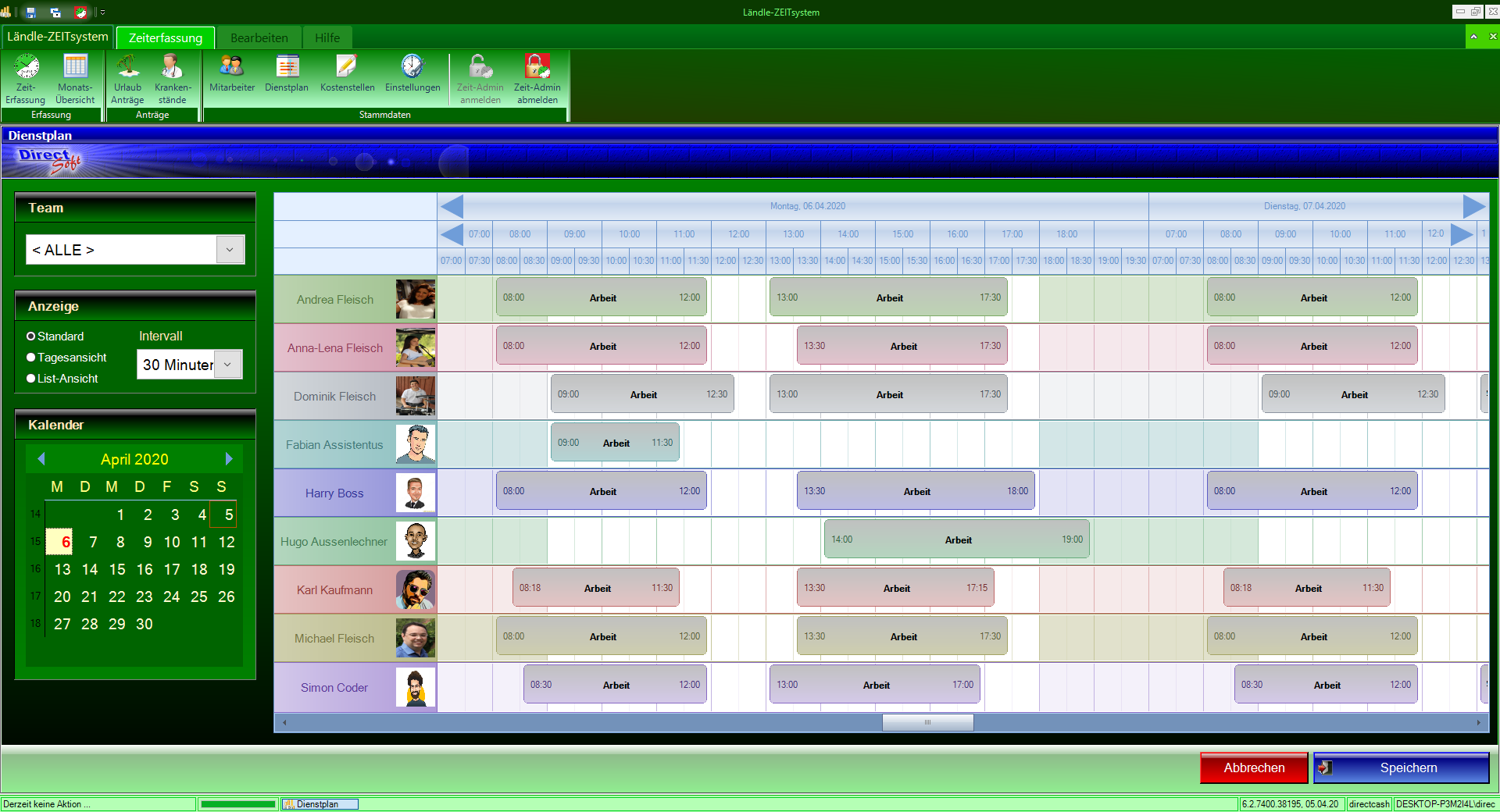Viewport: 1500px width, 812px height.
Task: Click Zeit-Admin abmelden red lock icon
Action: (537, 78)
